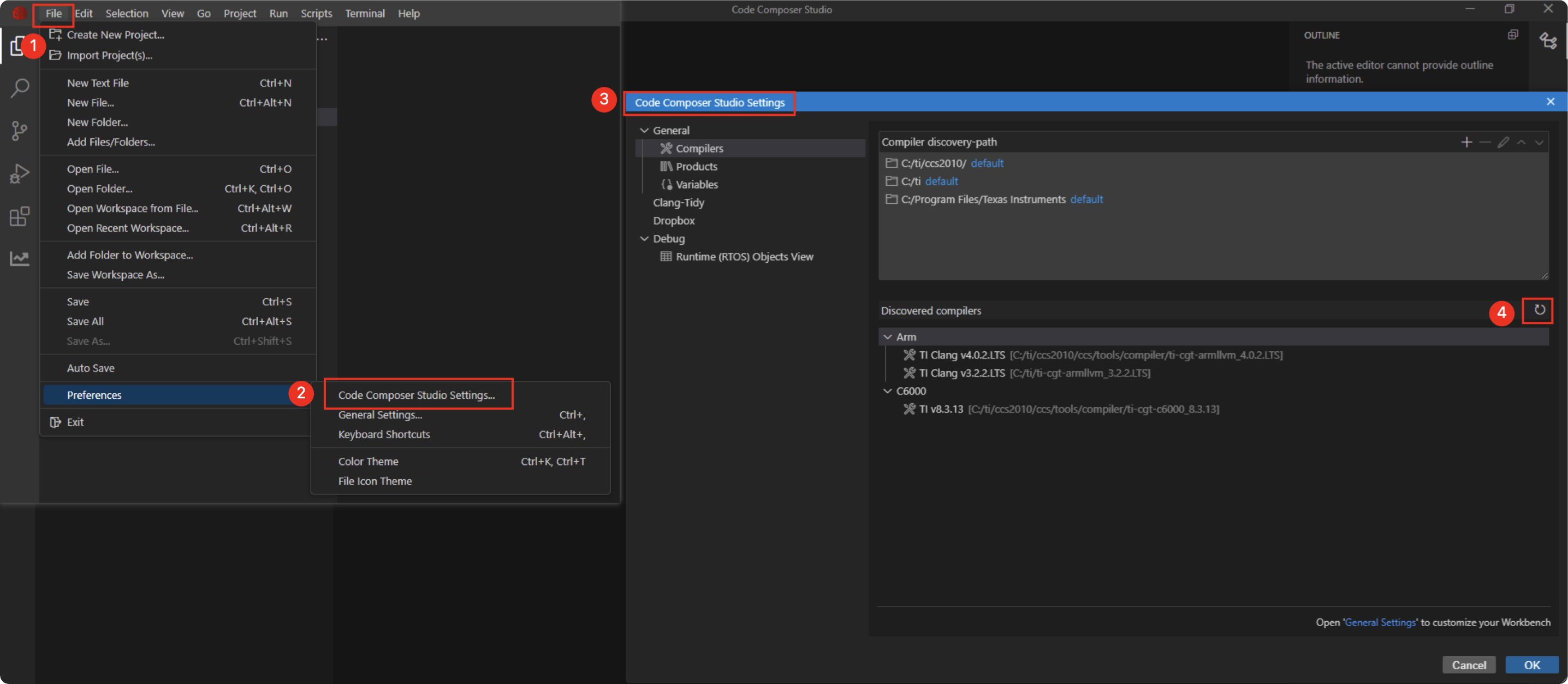1568x684 pixels.
Task: Open Runtime (RTOS) Objects View settings
Action: pos(750,256)
